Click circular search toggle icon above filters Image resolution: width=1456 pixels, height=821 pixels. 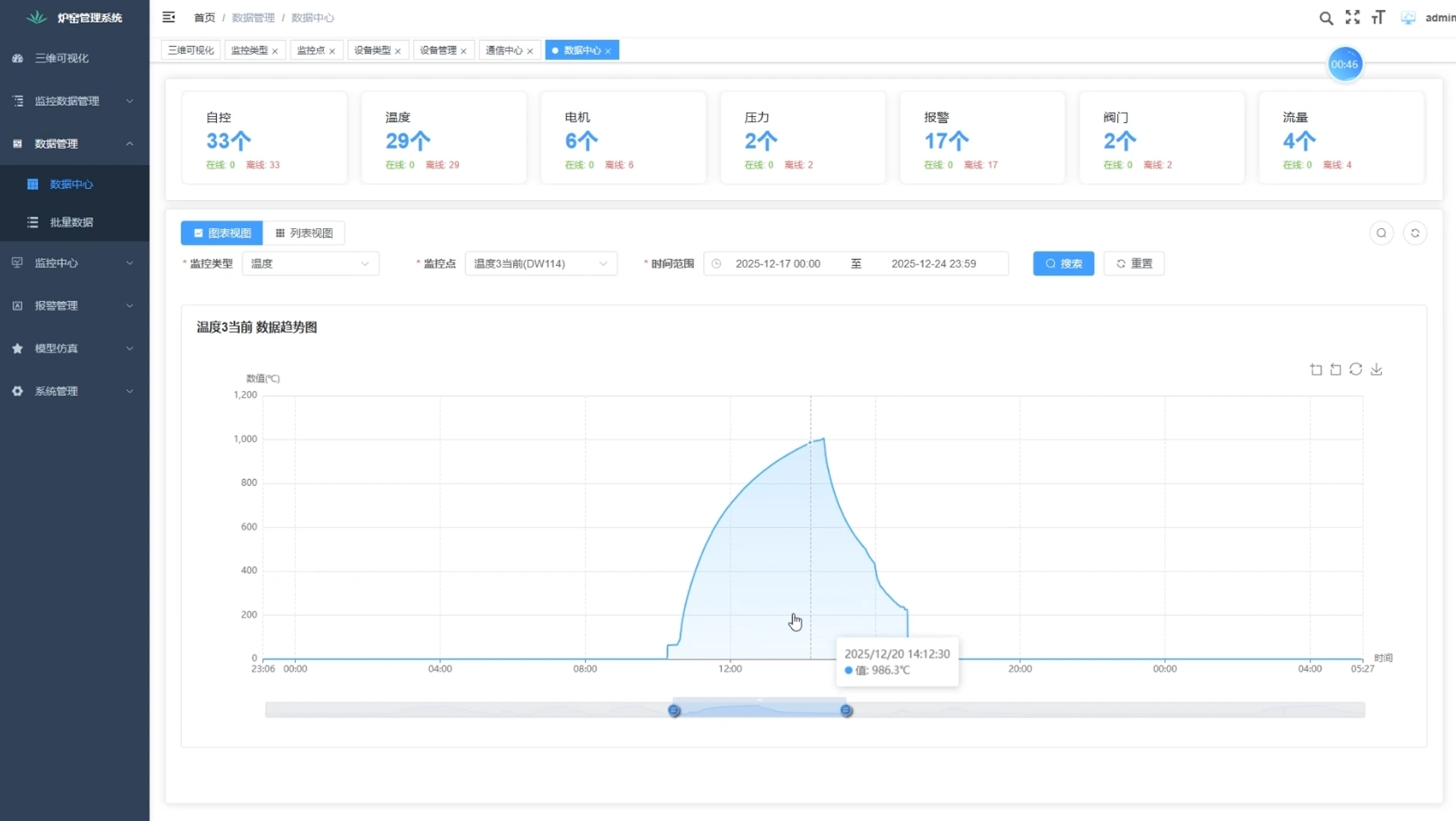pos(1382,233)
